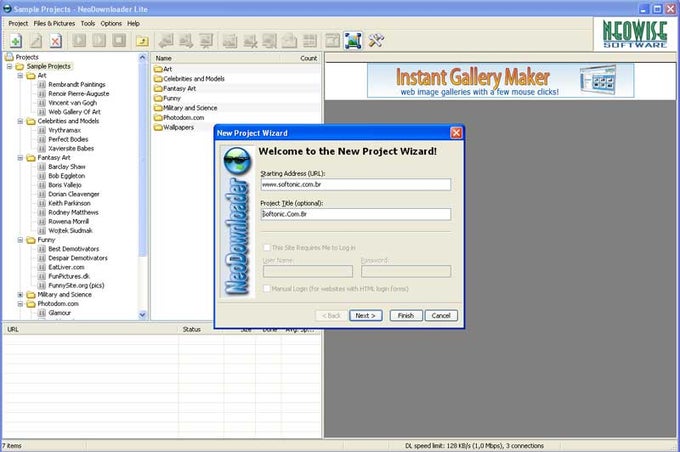
Task: Collapse the Art folder in the tree
Action: [20, 75]
